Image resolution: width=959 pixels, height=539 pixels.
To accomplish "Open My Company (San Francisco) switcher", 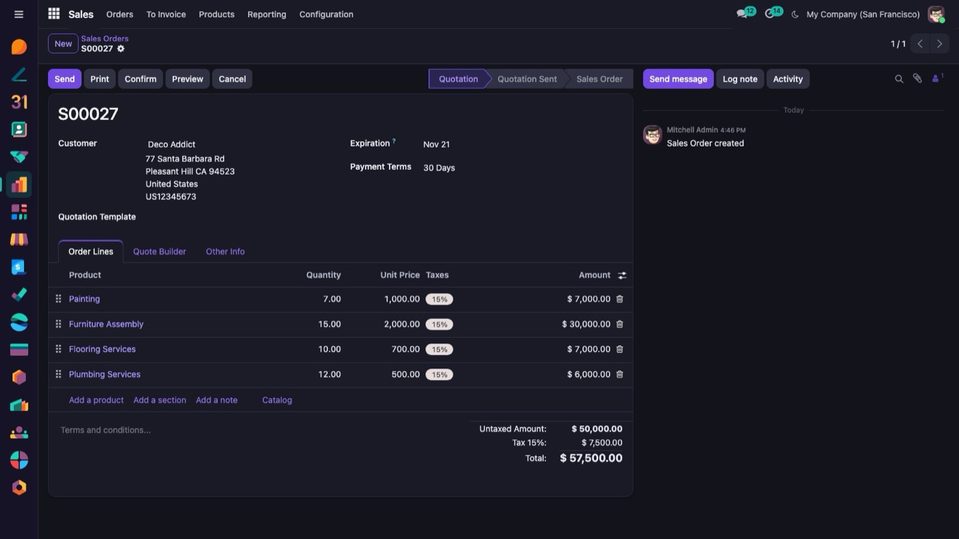I will 862,14.
